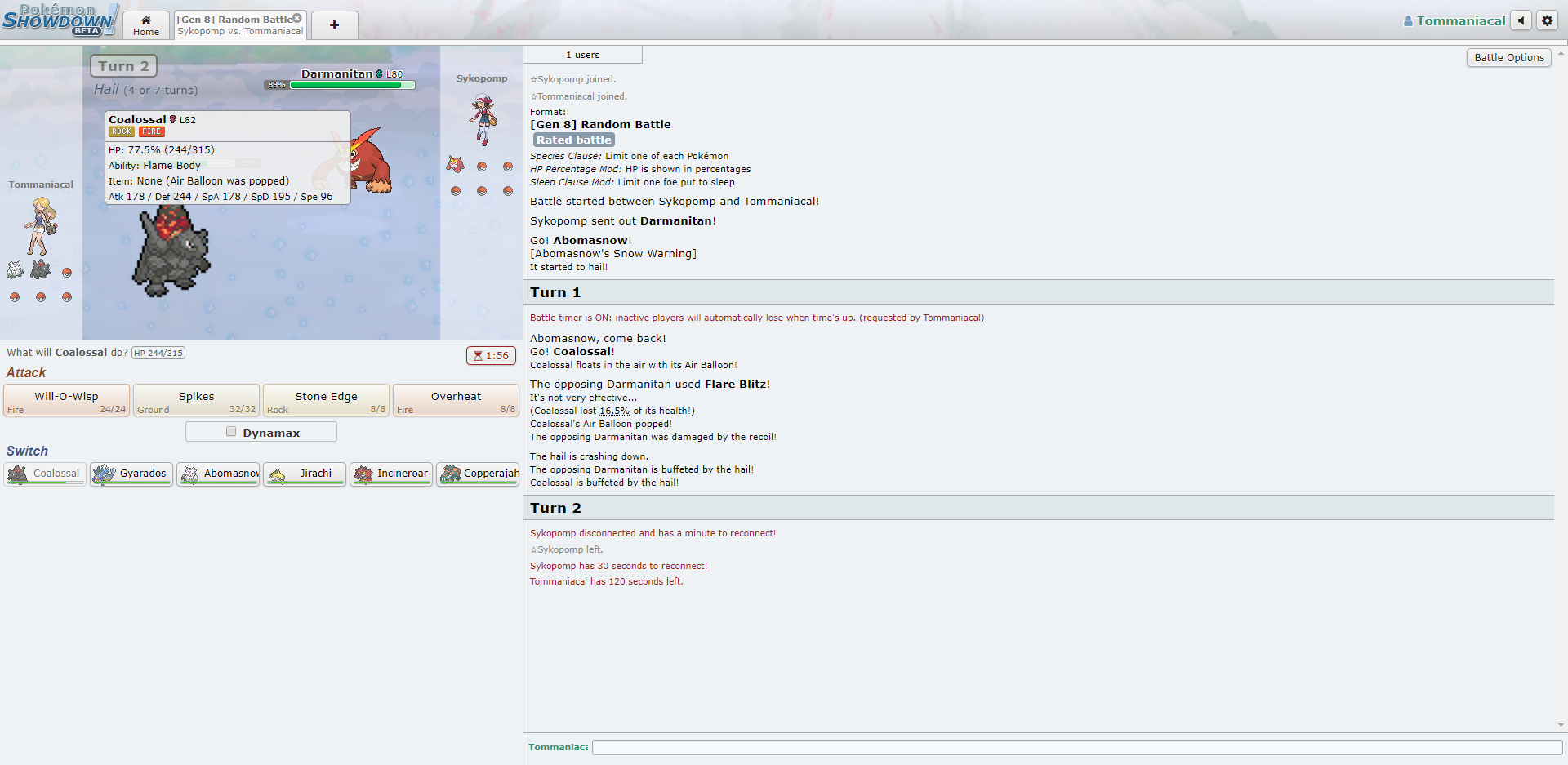Click the Tommaniacal trainer avatar

click(40, 225)
